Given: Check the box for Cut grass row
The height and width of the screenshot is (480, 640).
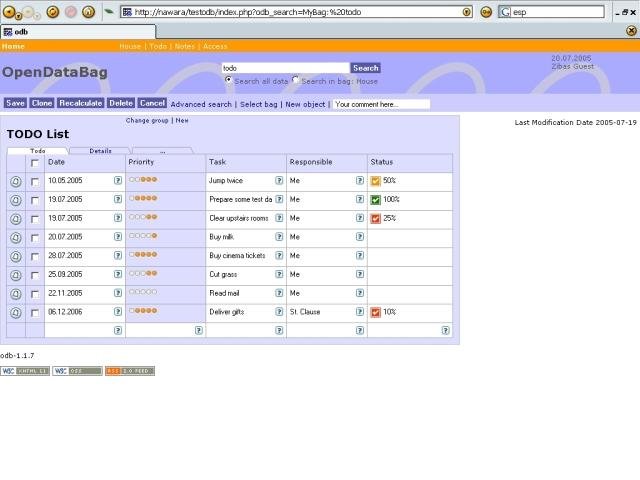Looking at the screenshot, I should click(35, 276).
